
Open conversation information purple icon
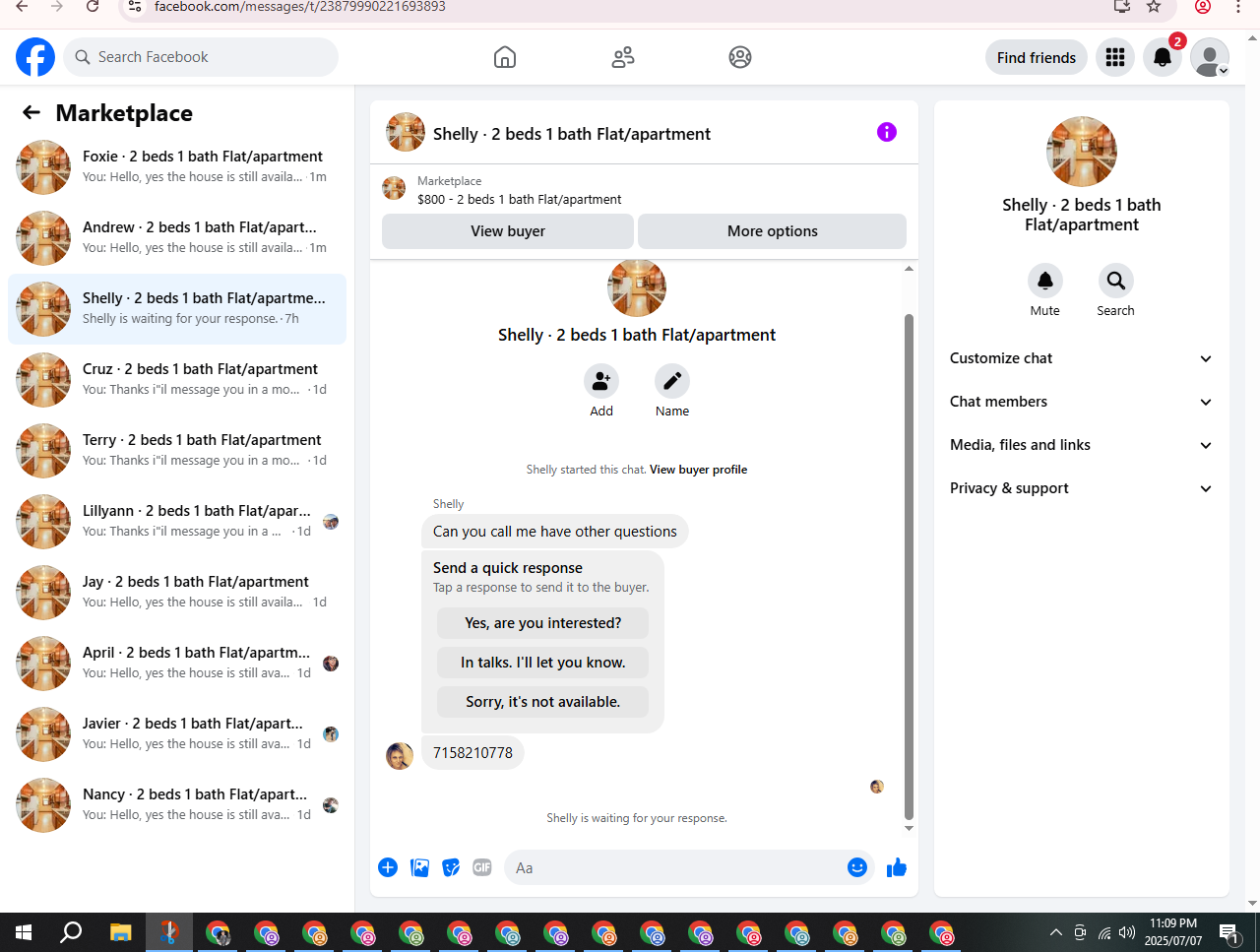887,132
